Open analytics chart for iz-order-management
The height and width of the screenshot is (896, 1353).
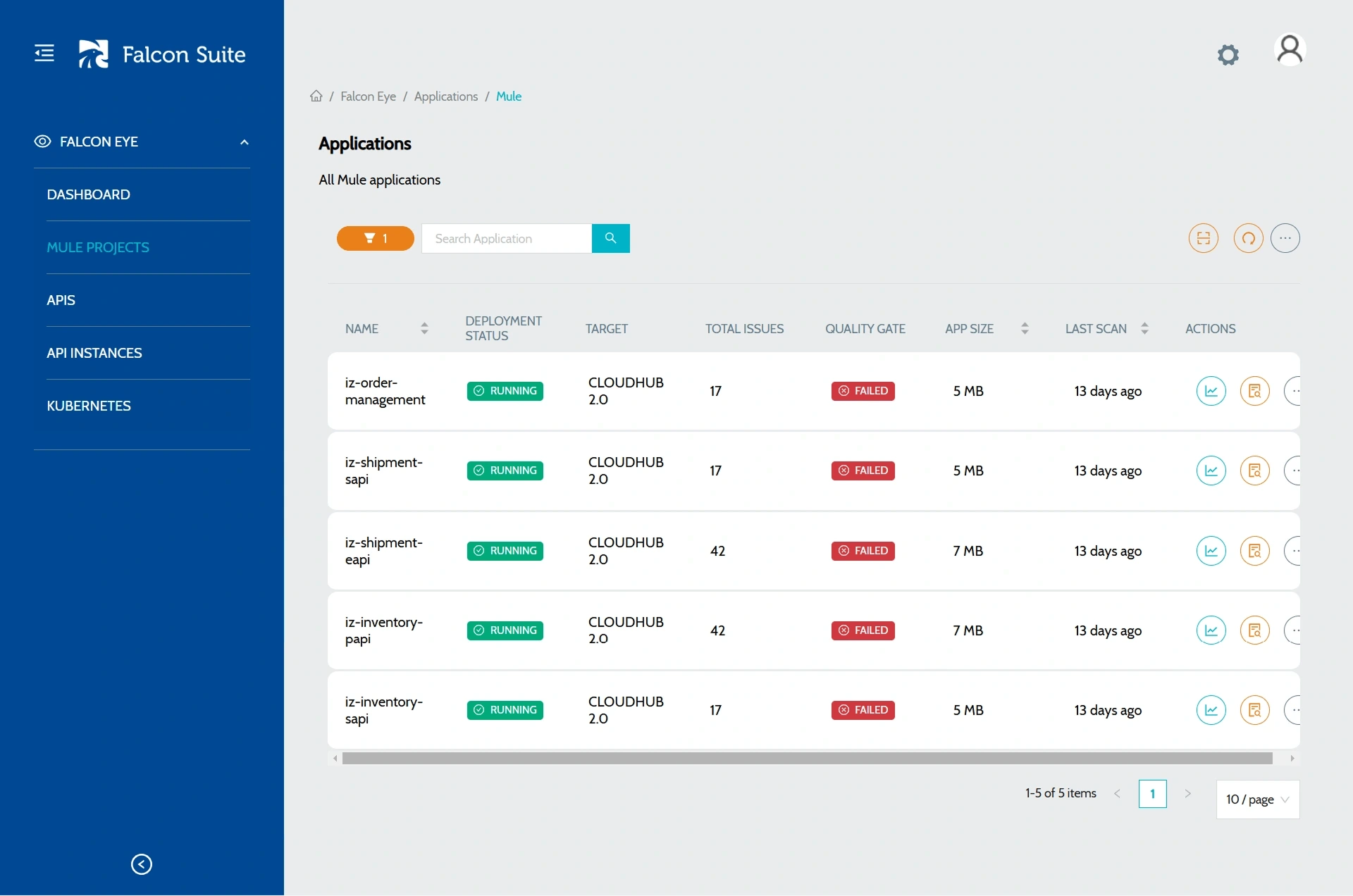[x=1211, y=391]
